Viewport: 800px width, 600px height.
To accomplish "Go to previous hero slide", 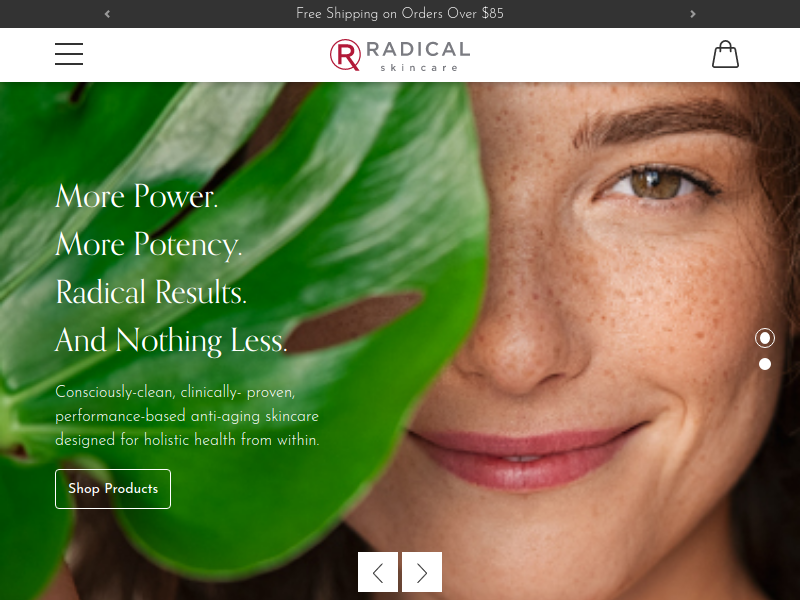I will [x=378, y=572].
